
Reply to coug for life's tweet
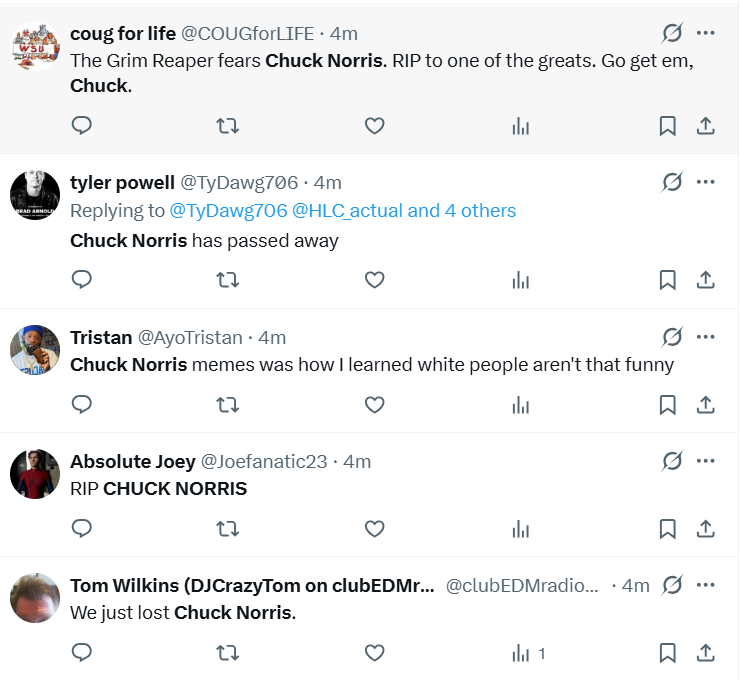click(x=82, y=126)
